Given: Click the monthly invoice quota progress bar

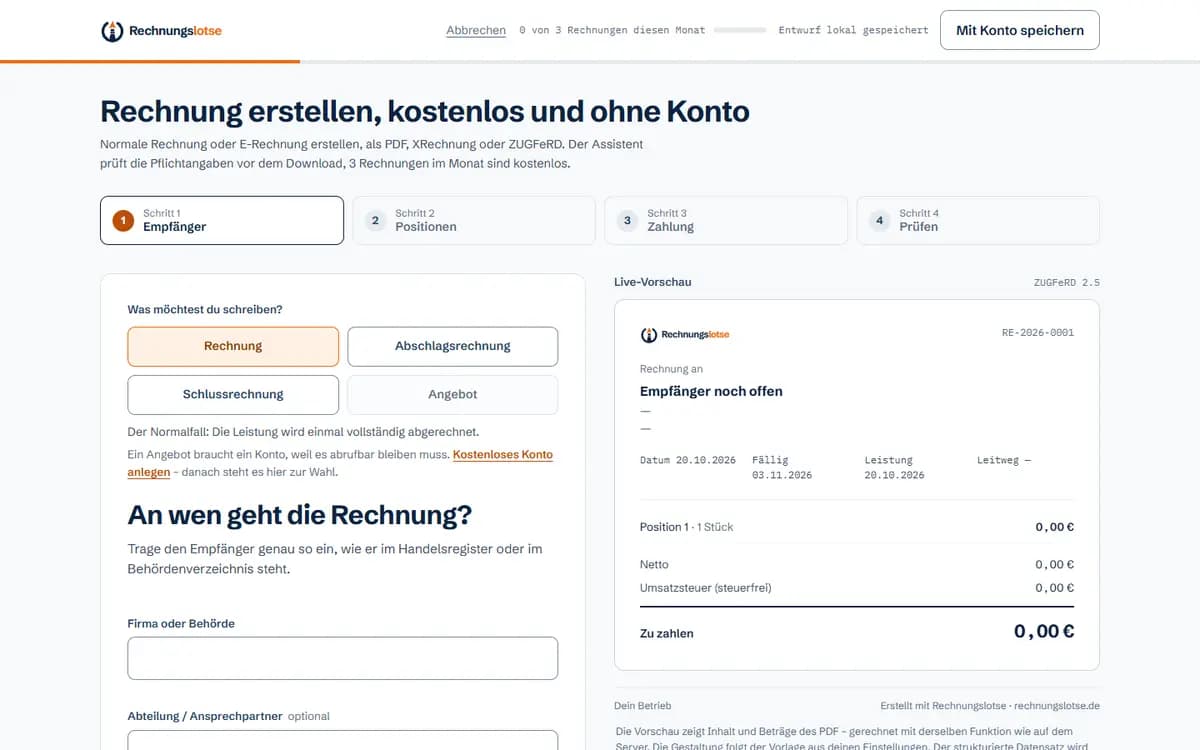Looking at the screenshot, I should click(740, 30).
